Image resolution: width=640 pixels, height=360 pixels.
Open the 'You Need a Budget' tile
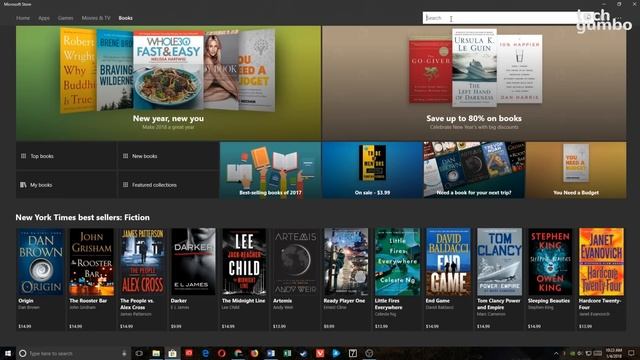pyautogui.click(x=576, y=170)
